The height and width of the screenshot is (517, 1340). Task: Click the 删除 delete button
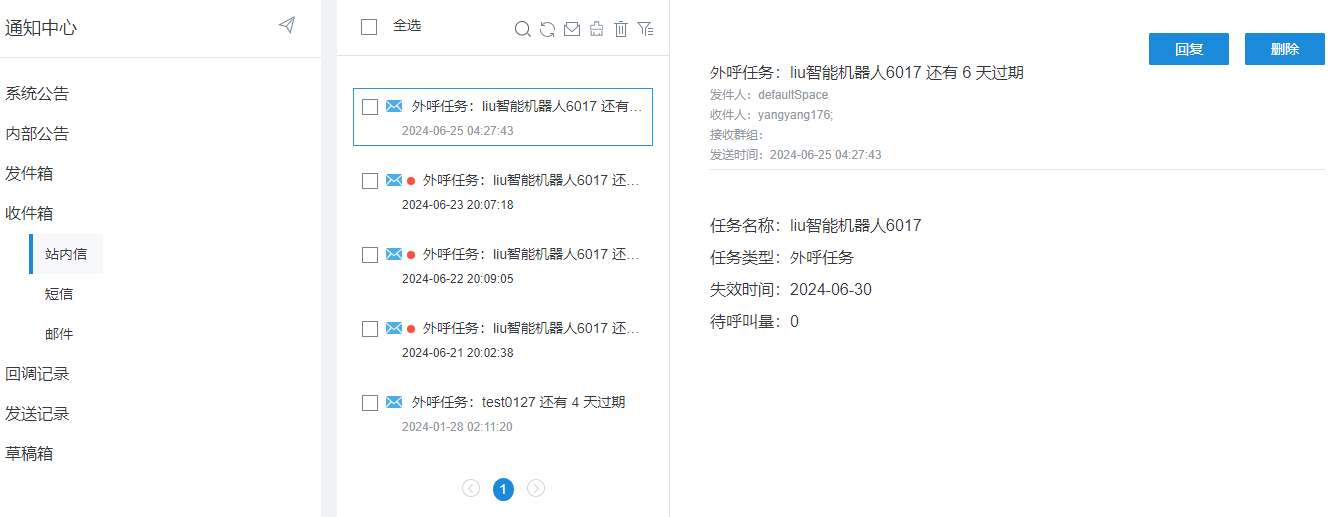coord(1285,49)
